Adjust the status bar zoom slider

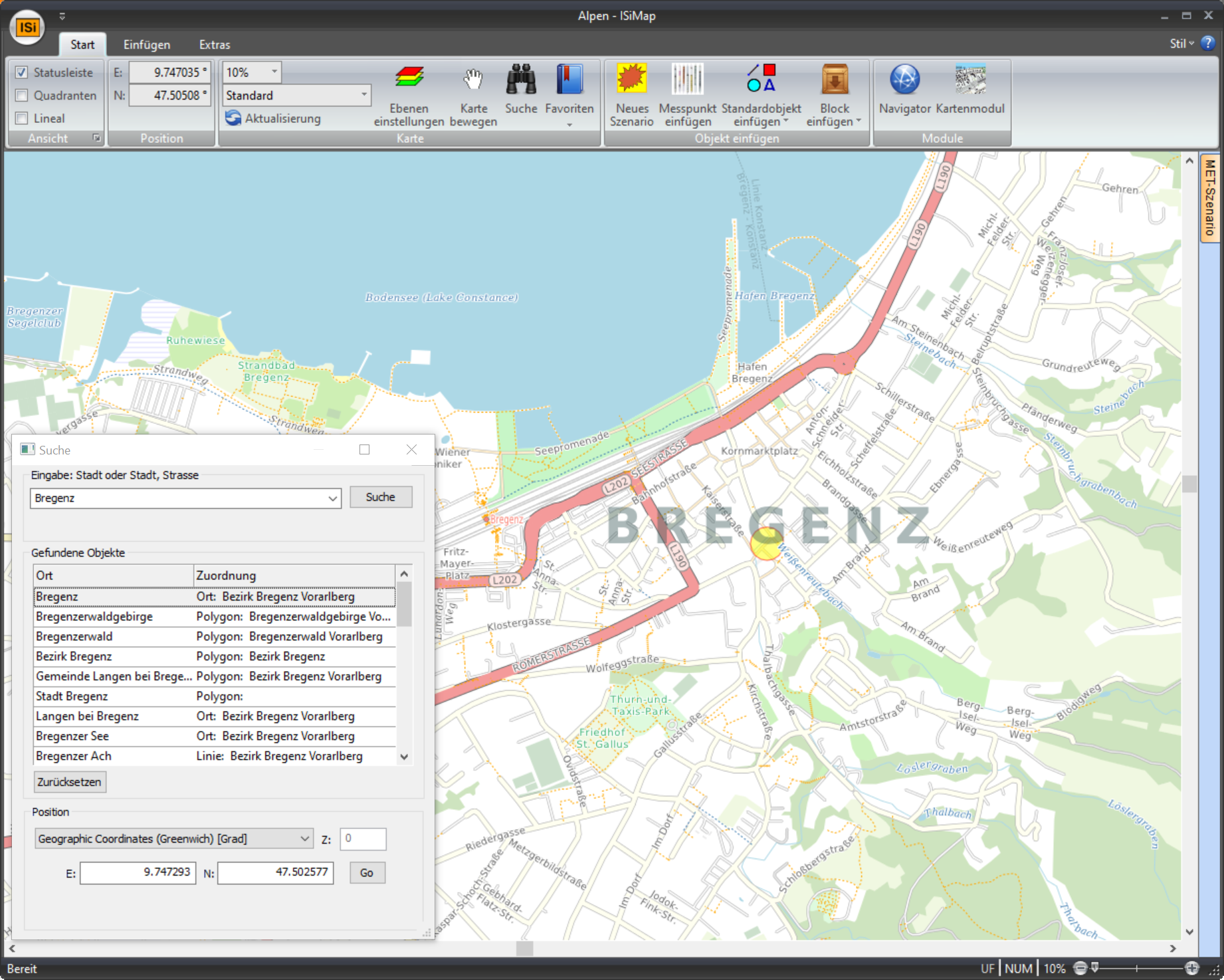click(x=1096, y=967)
